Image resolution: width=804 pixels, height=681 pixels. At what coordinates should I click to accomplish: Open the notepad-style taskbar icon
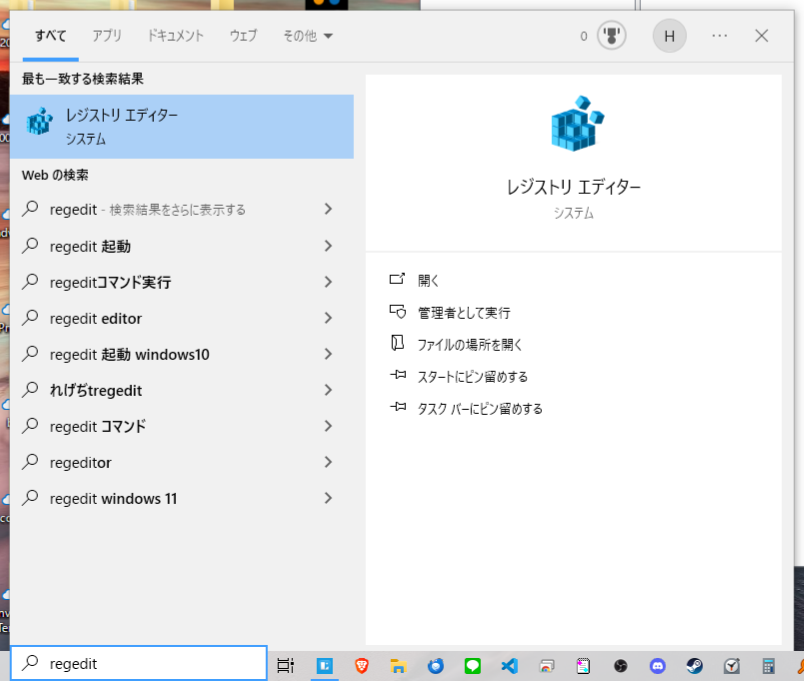tap(584, 666)
